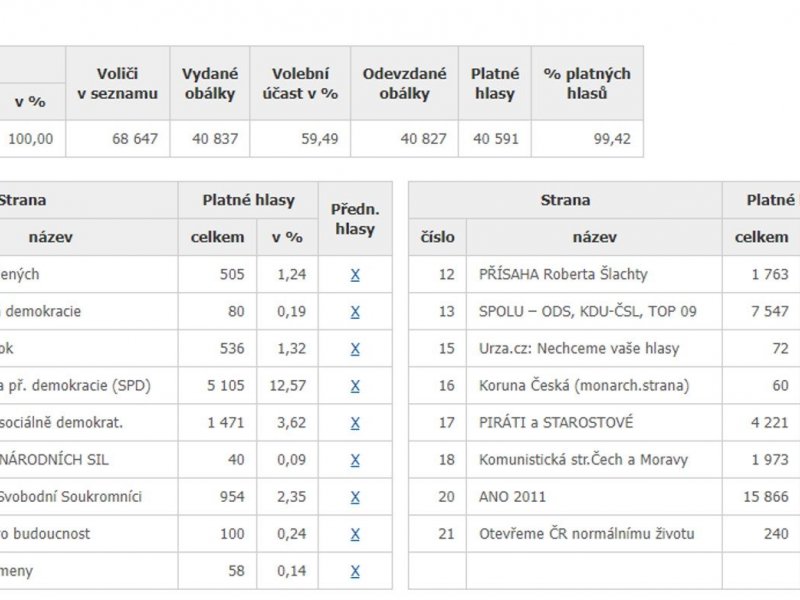Select the PŘÍSAHA Roberta Šlachty cell
The image size is (800, 600).
pos(594,274)
